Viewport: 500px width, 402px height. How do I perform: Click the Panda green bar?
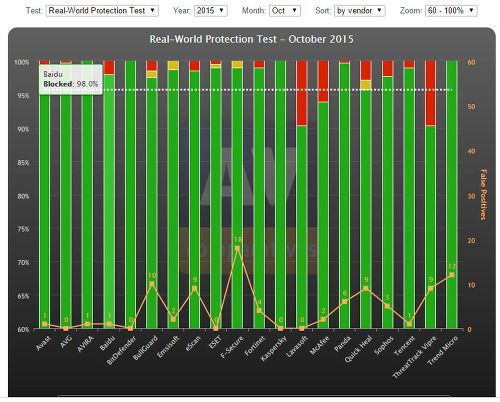click(345, 196)
